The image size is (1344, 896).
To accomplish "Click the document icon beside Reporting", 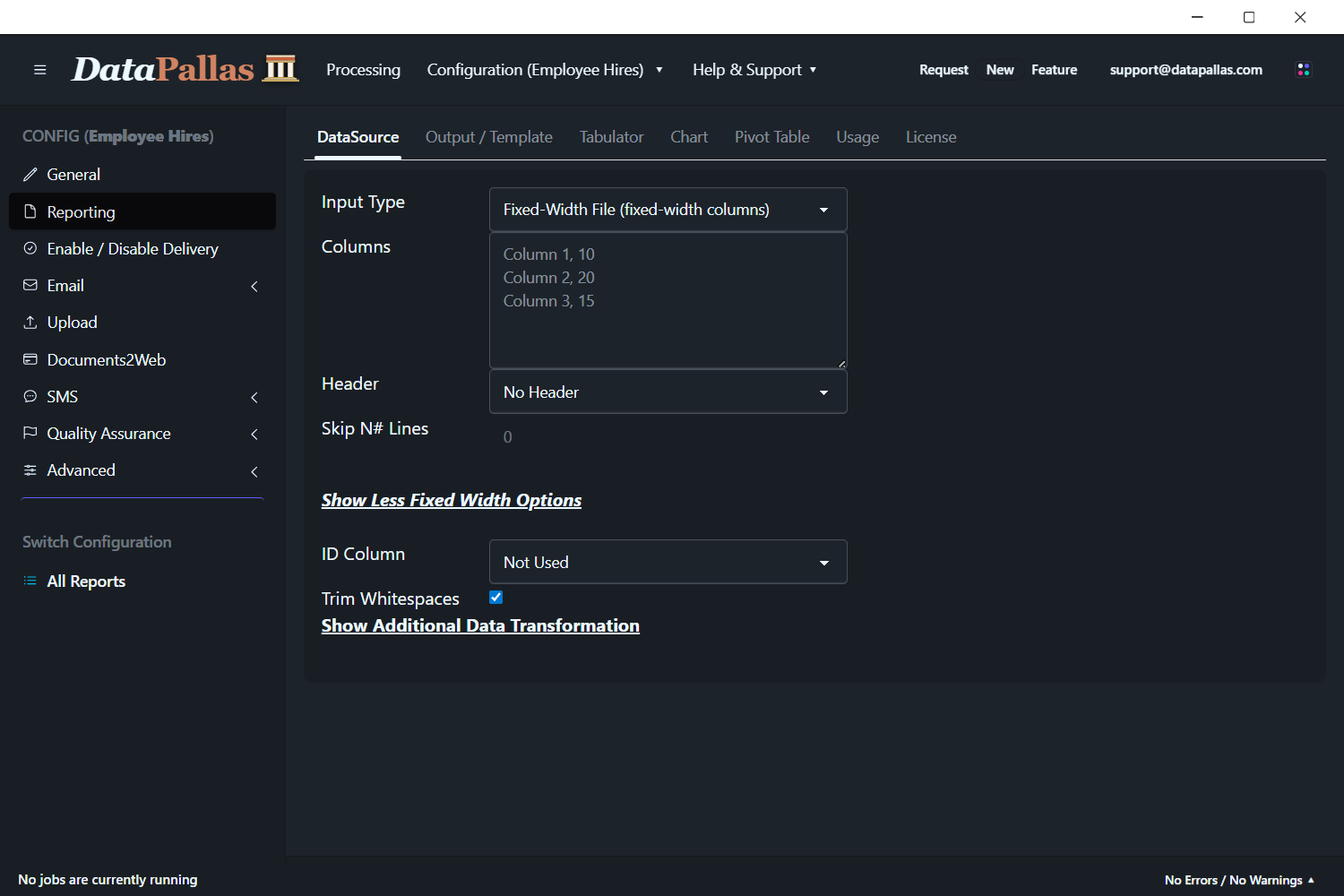I will click(x=30, y=211).
